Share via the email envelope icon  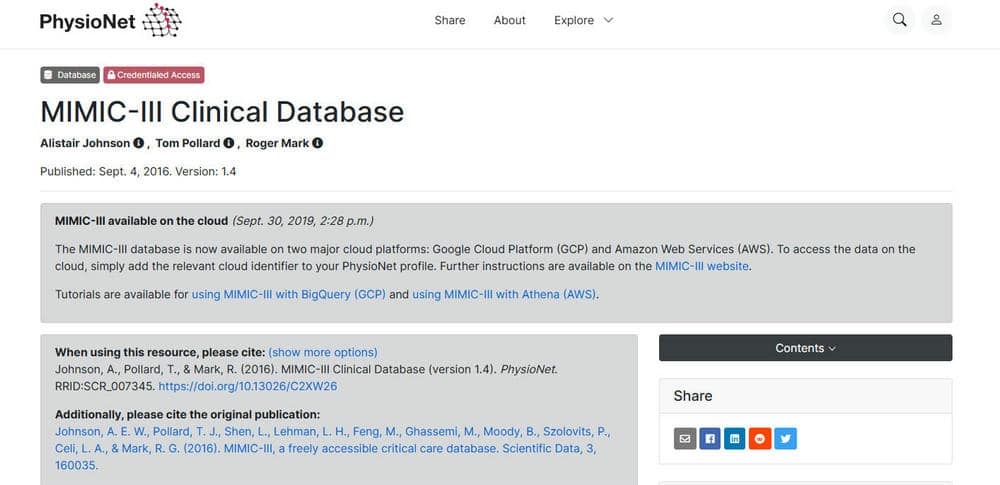click(x=685, y=438)
